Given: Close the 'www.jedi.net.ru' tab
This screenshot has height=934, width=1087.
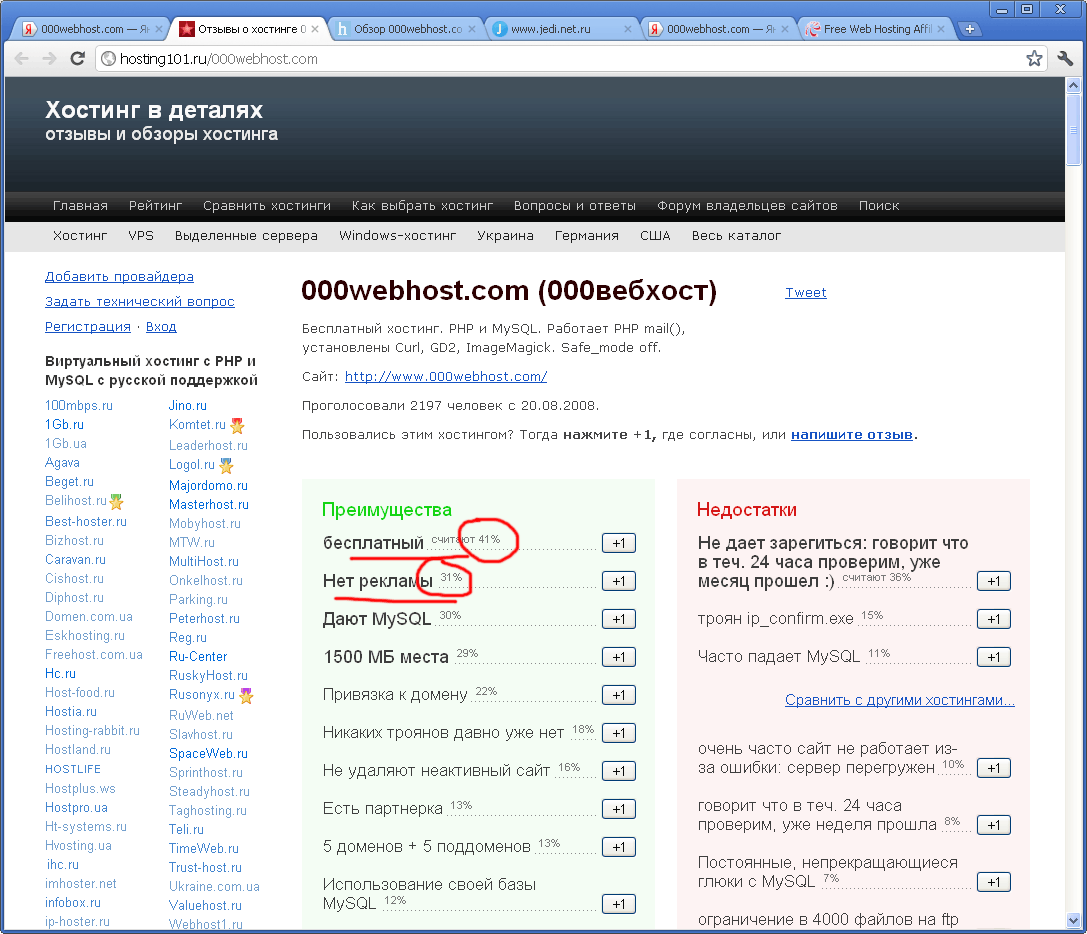Looking at the screenshot, I should (628, 29).
